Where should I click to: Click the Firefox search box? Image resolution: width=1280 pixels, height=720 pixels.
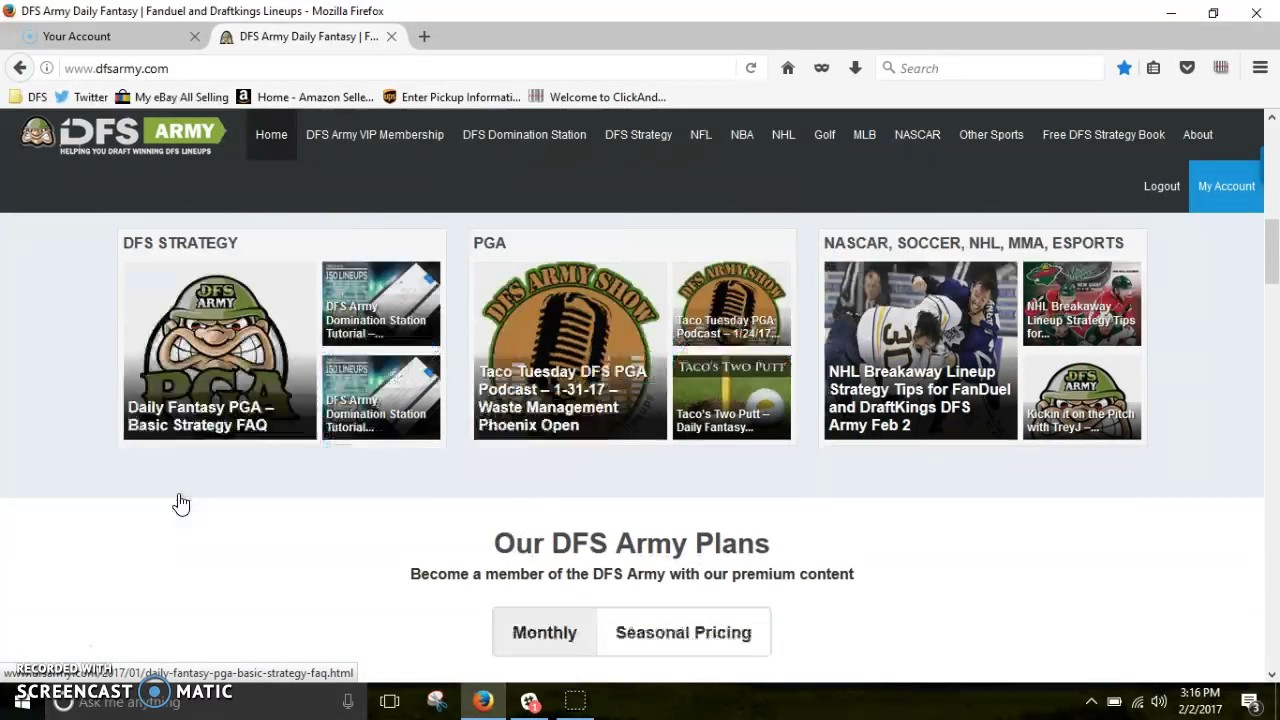click(990, 68)
